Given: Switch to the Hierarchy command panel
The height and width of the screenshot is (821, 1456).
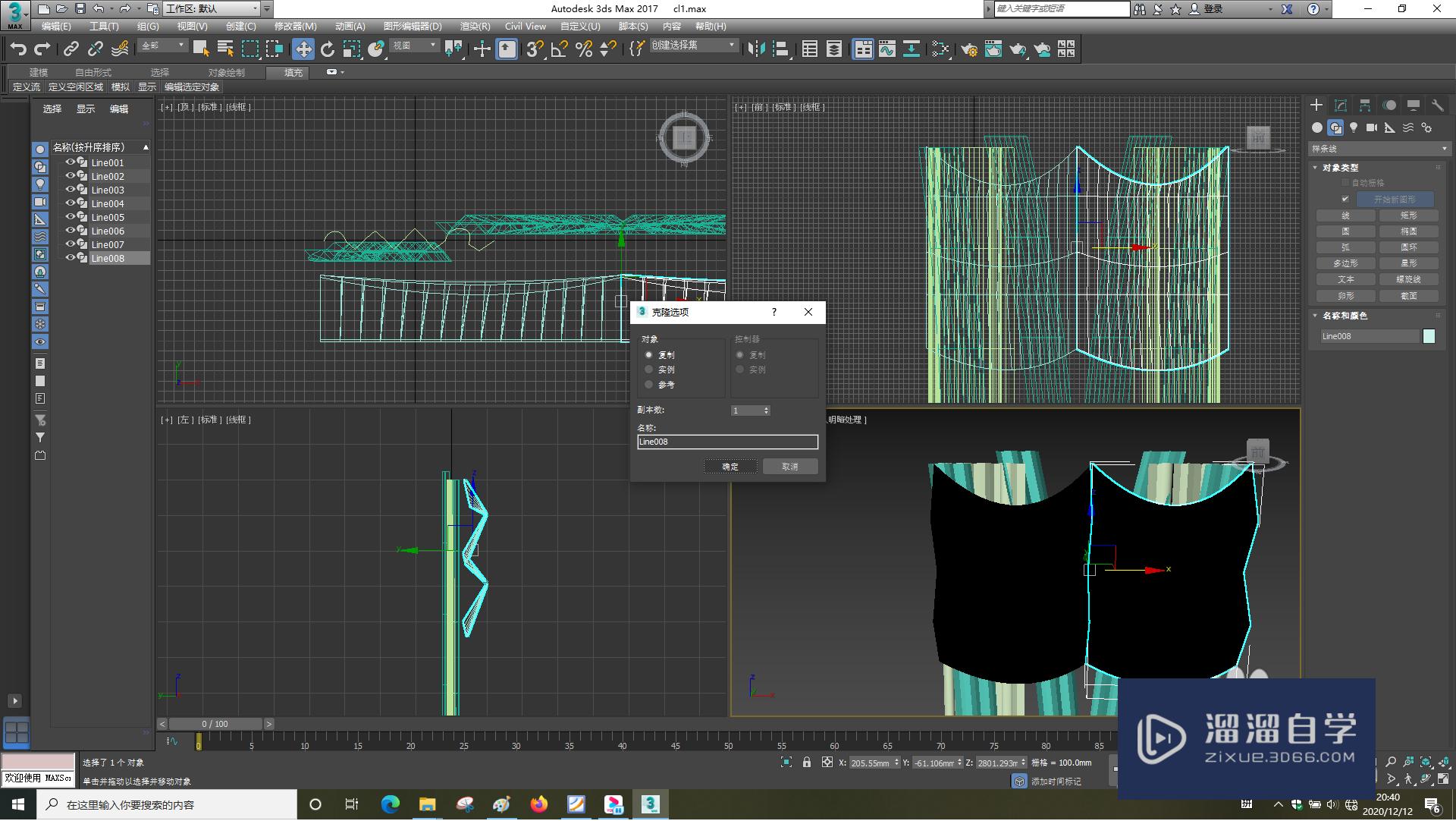Looking at the screenshot, I should coord(1365,105).
